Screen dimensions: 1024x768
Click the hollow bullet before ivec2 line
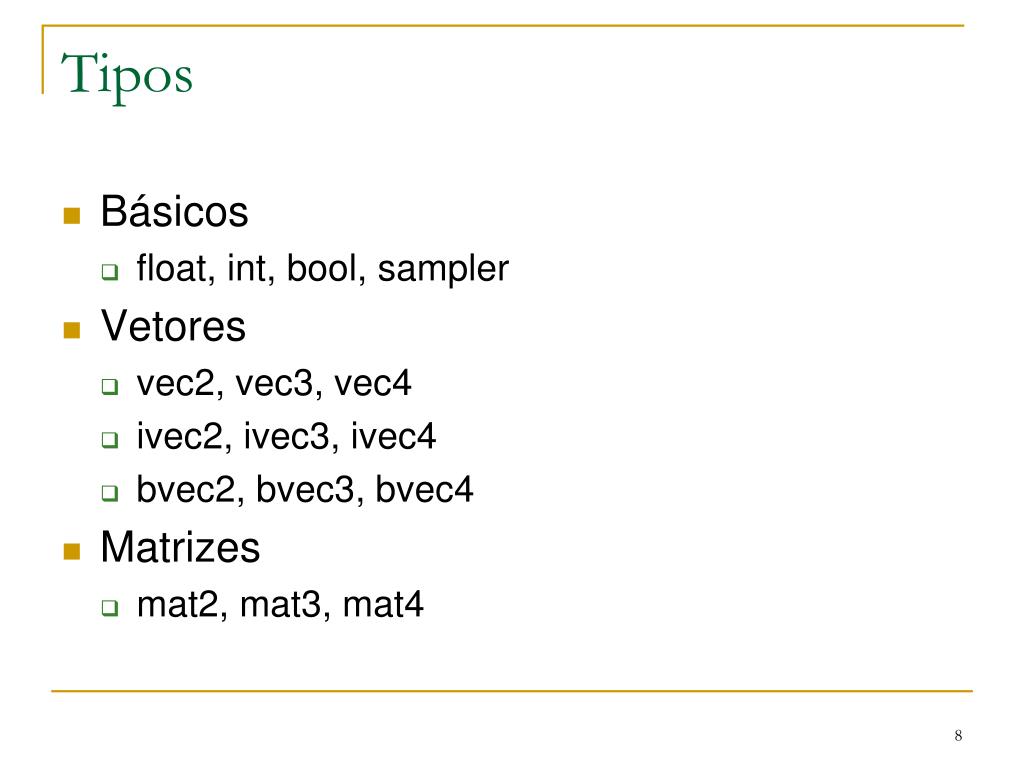click(110, 439)
